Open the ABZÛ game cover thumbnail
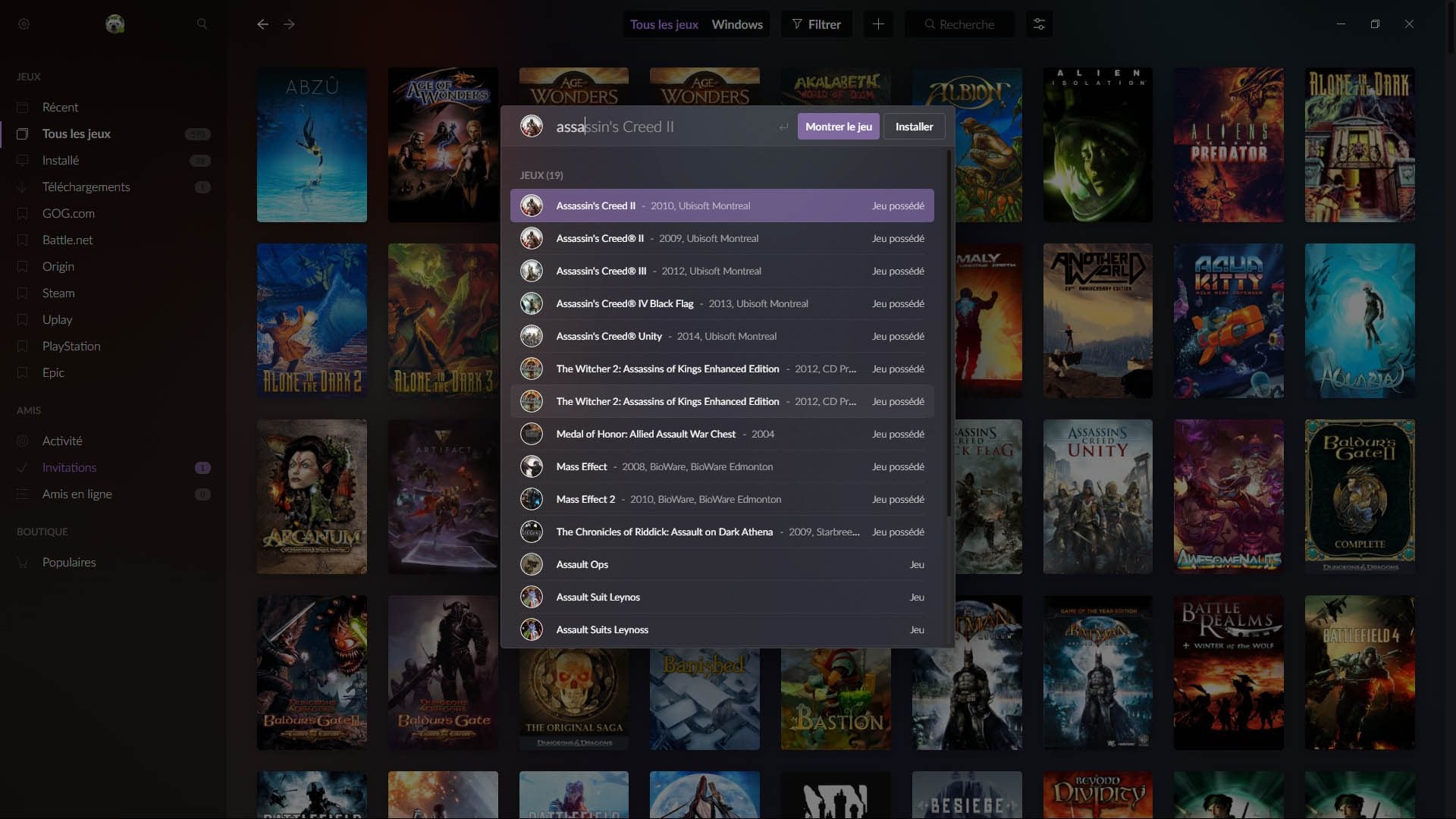 tap(312, 145)
